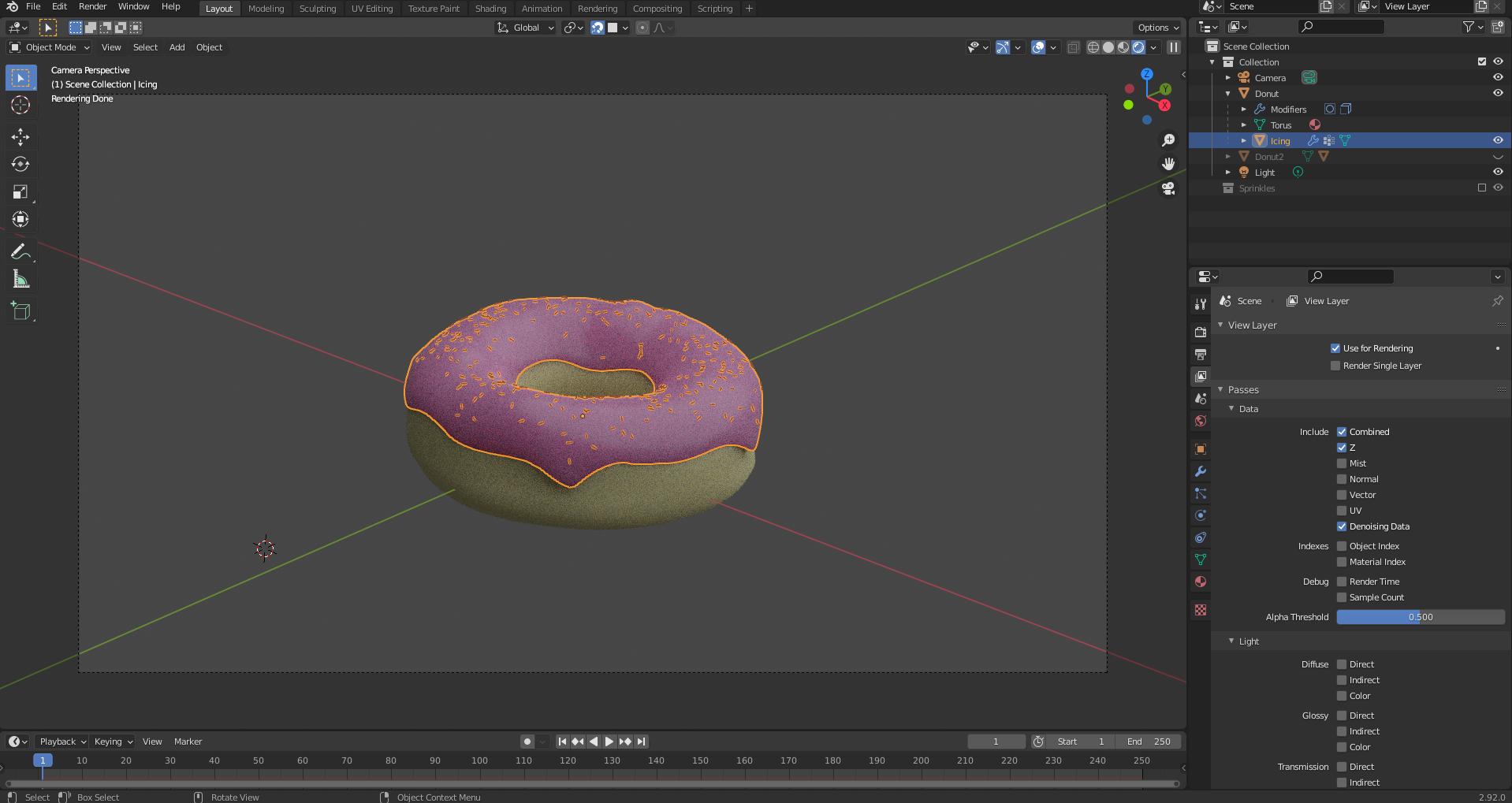
Task: Select the Move tool
Action: 20,137
